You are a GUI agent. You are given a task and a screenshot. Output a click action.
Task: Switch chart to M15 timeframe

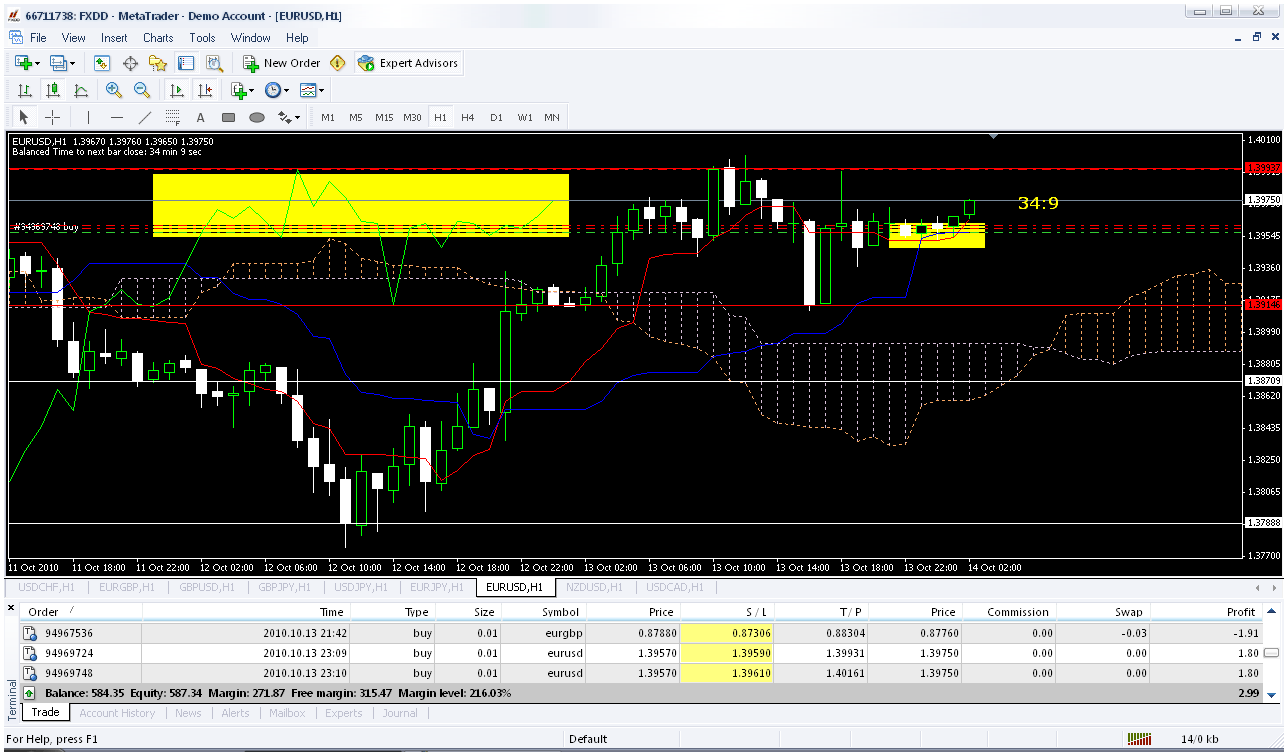tap(384, 117)
